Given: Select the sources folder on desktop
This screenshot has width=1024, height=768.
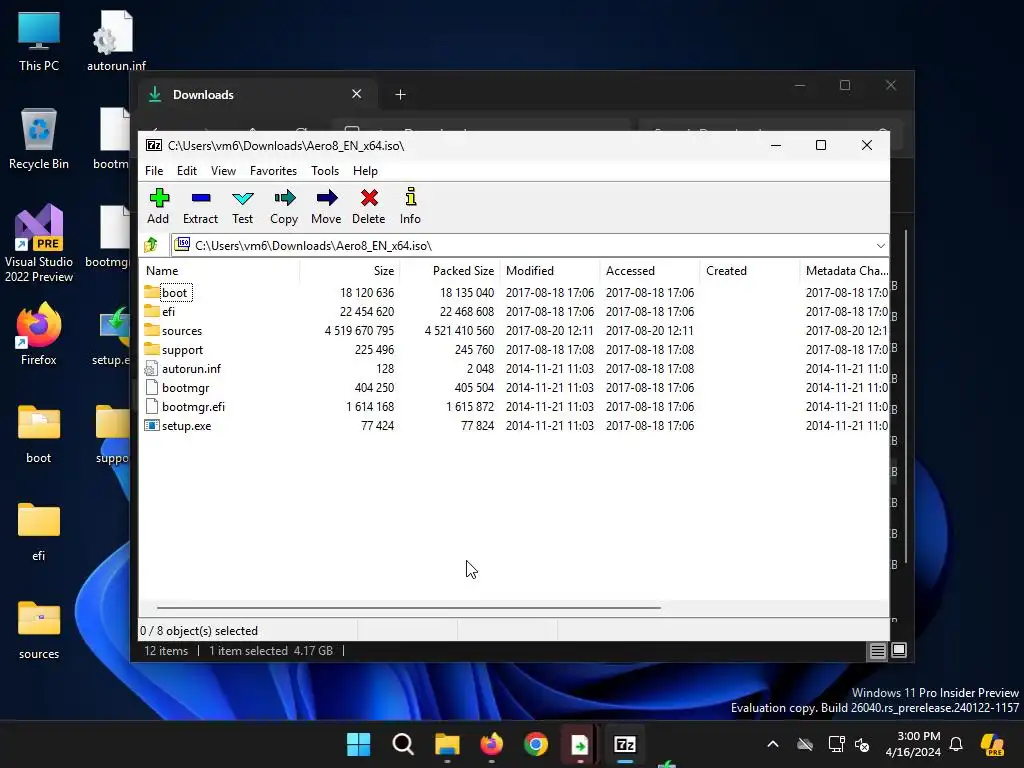Looking at the screenshot, I should pyautogui.click(x=39, y=630).
